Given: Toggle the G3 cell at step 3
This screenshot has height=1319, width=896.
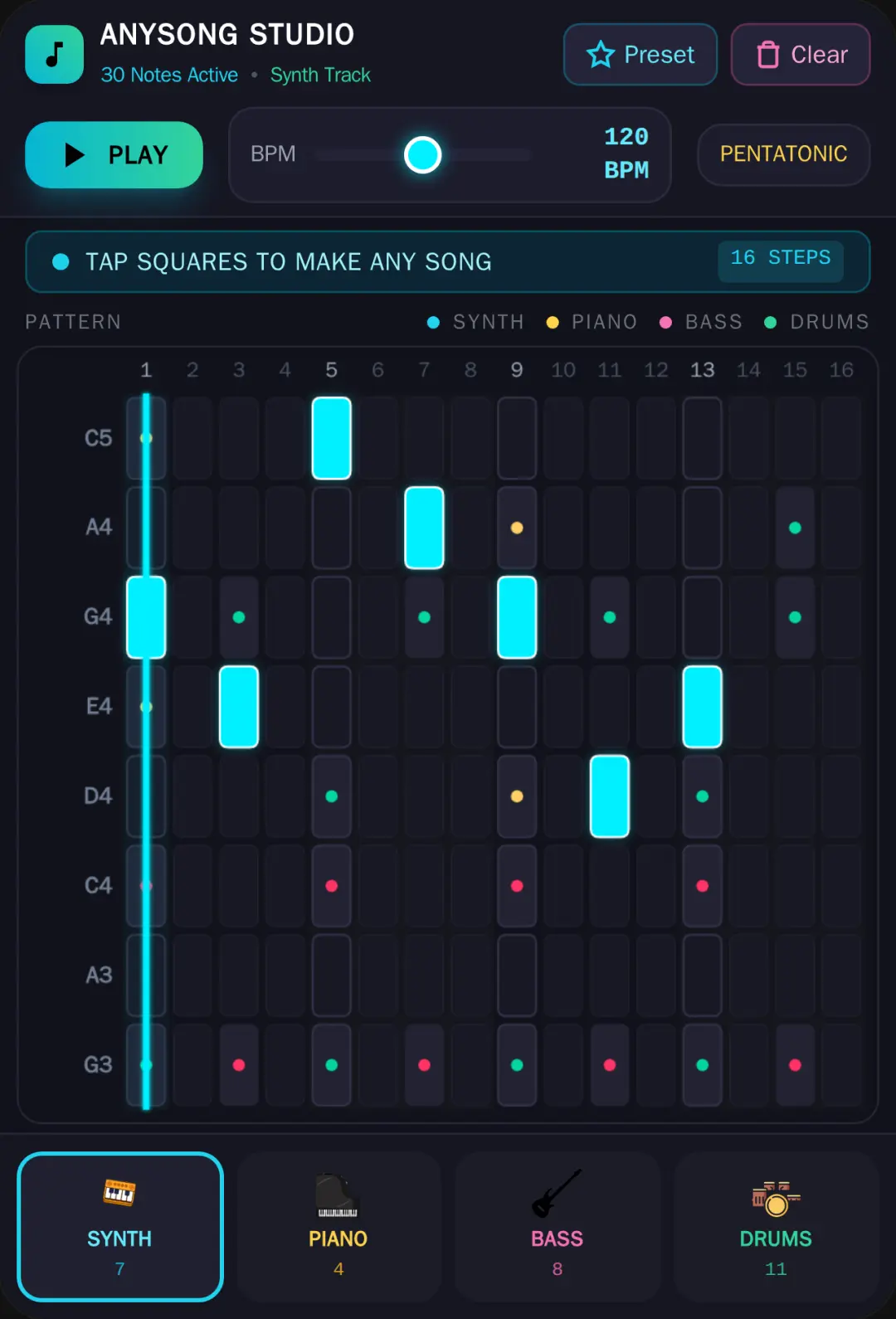Looking at the screenshot, I should pyautogui.click(x=239, y=1065).
